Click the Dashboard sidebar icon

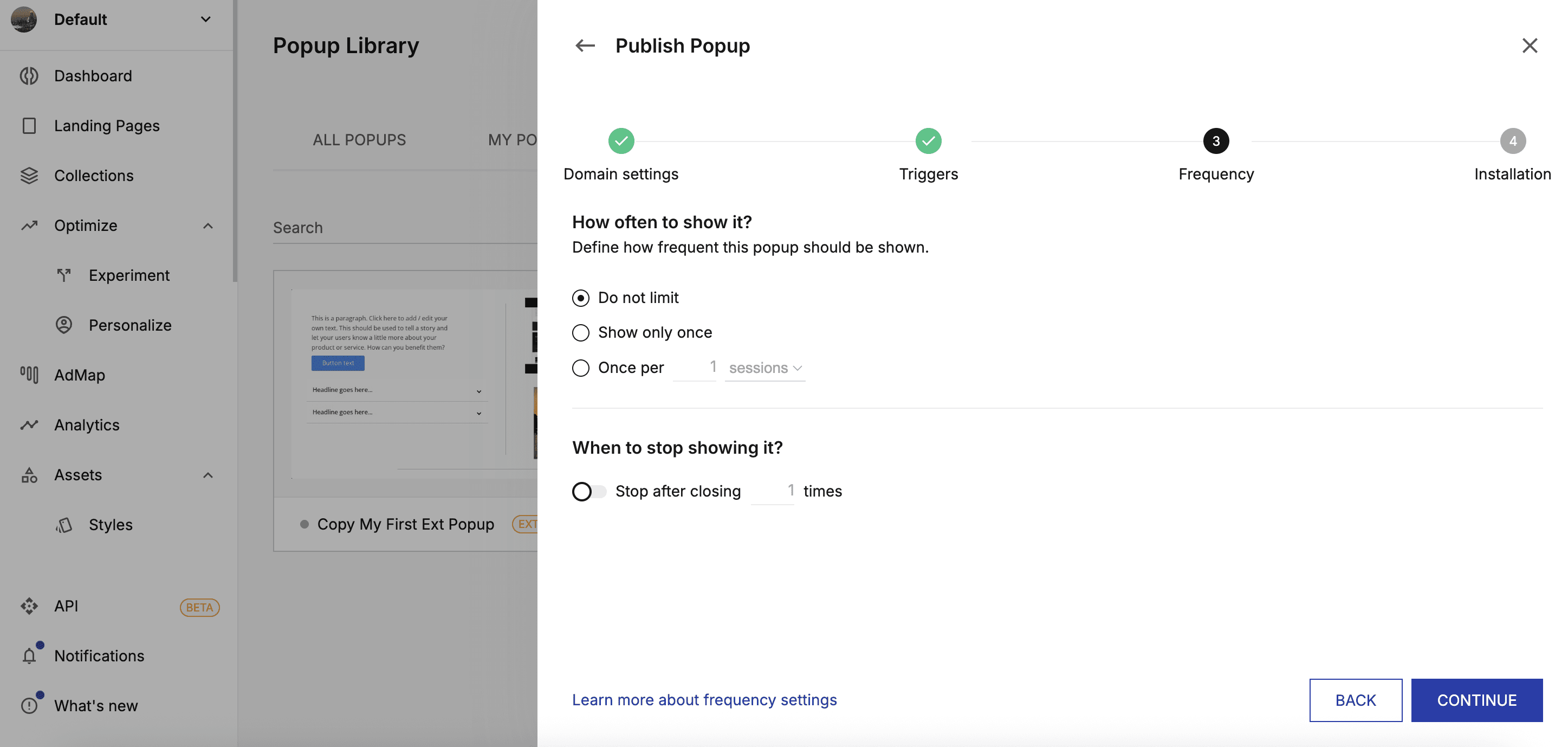point(29,75)
